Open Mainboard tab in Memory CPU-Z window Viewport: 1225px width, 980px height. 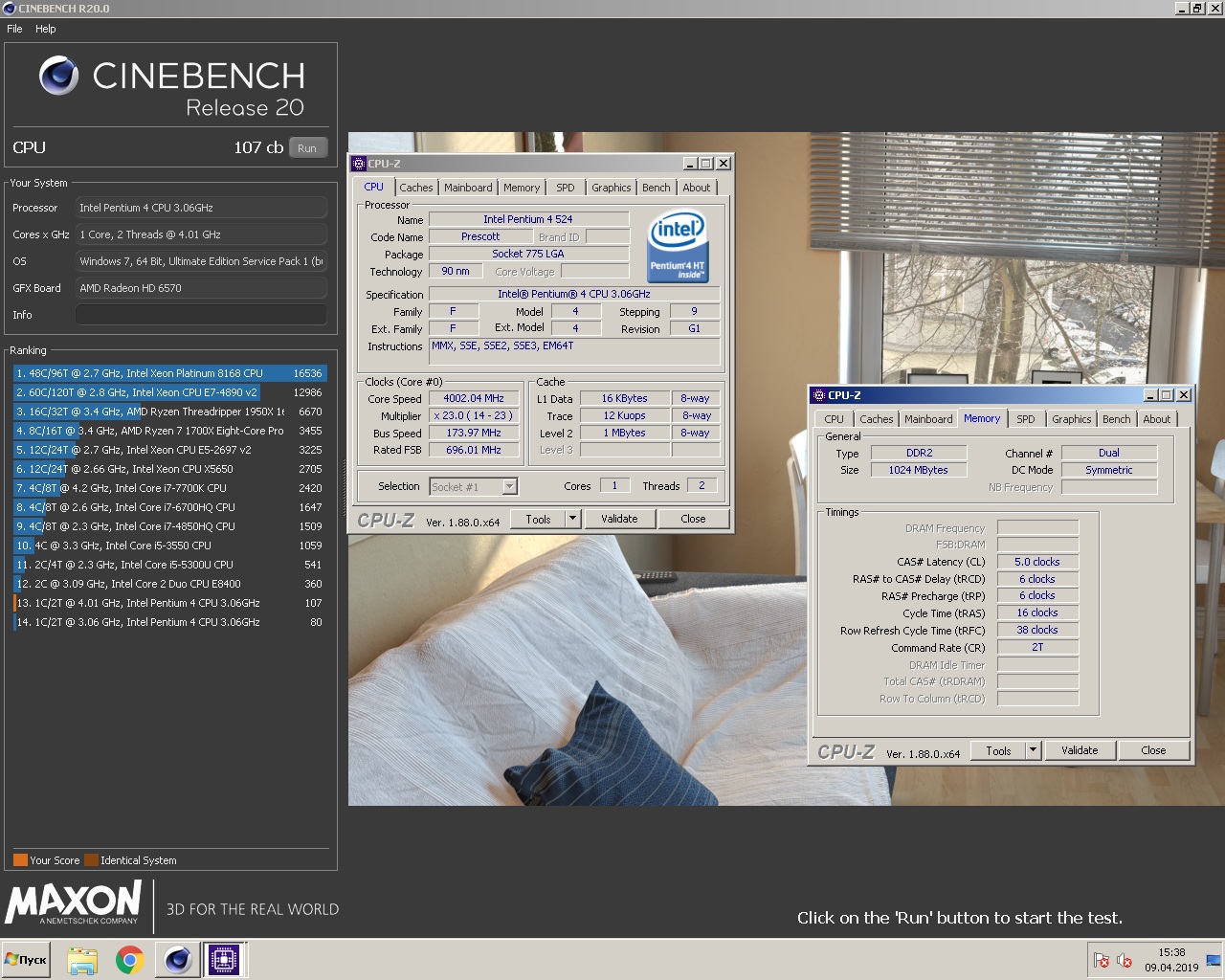928,419
